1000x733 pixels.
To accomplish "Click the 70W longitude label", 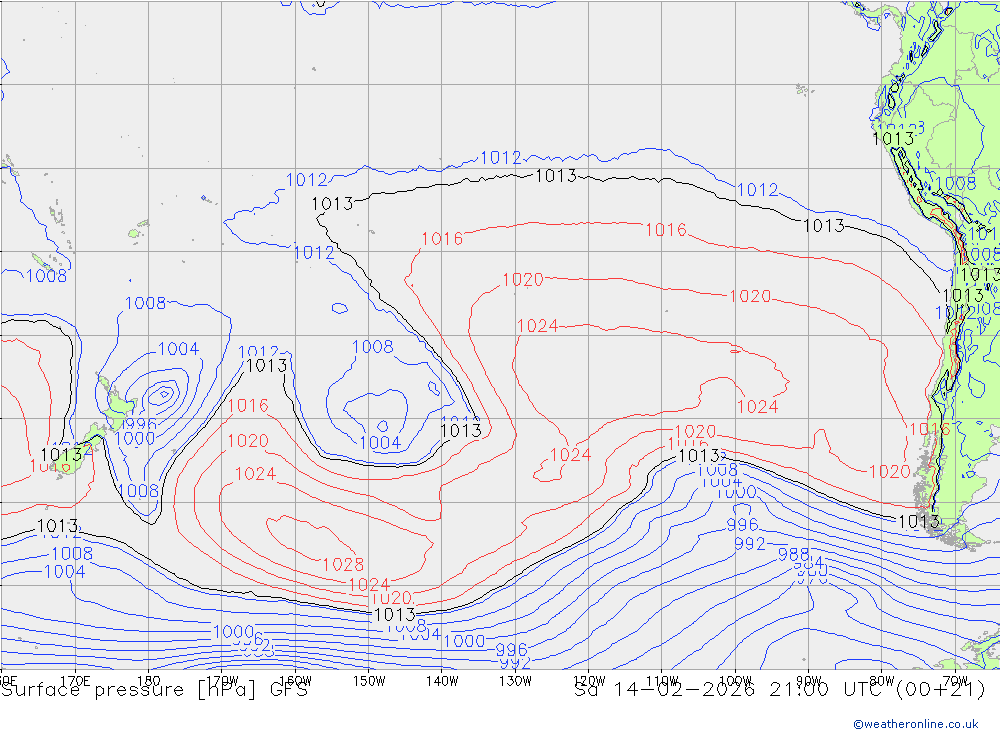I will [955, 681].
